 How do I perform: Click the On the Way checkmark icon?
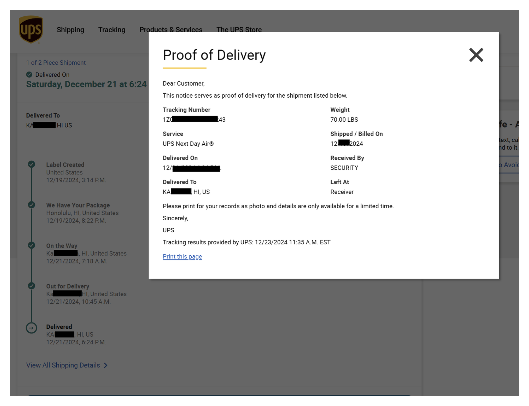pos(31,245)
